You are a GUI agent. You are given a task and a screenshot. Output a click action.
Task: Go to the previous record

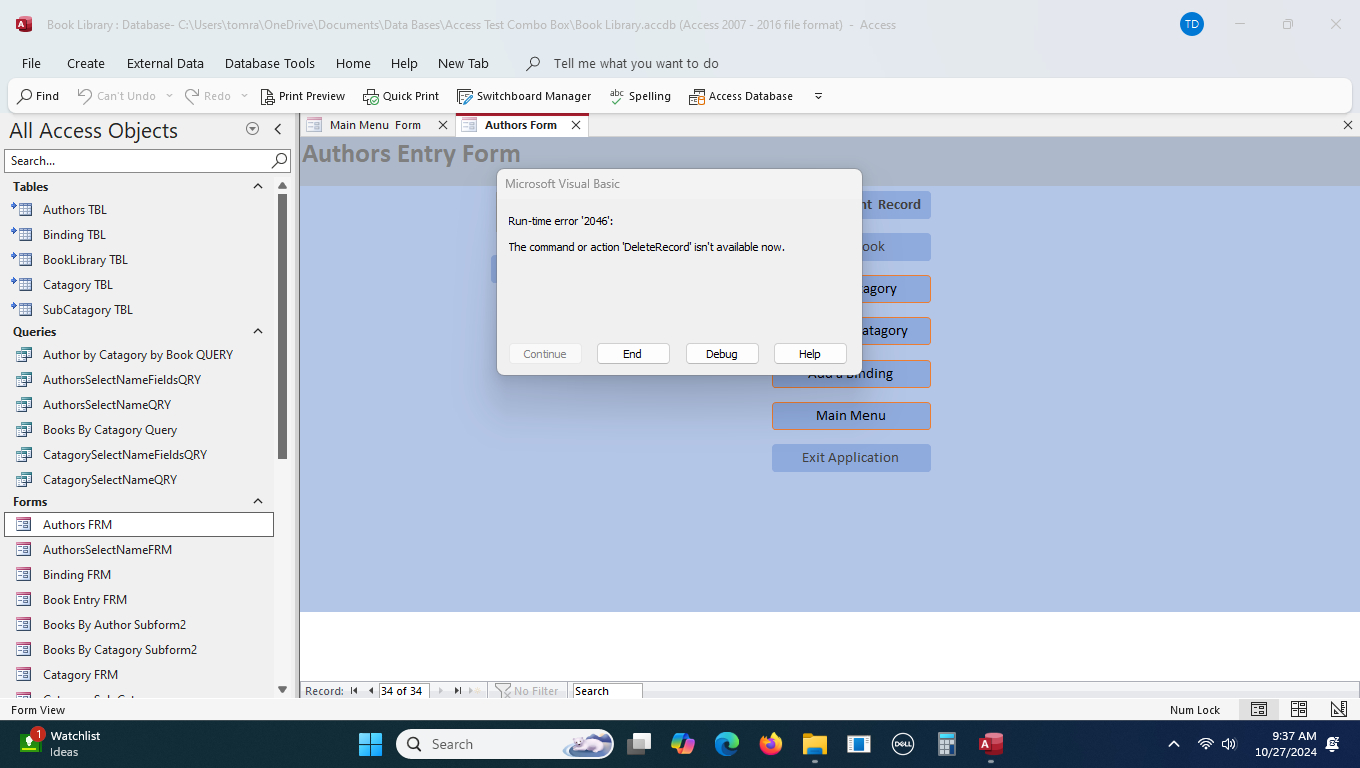[371, 691]
